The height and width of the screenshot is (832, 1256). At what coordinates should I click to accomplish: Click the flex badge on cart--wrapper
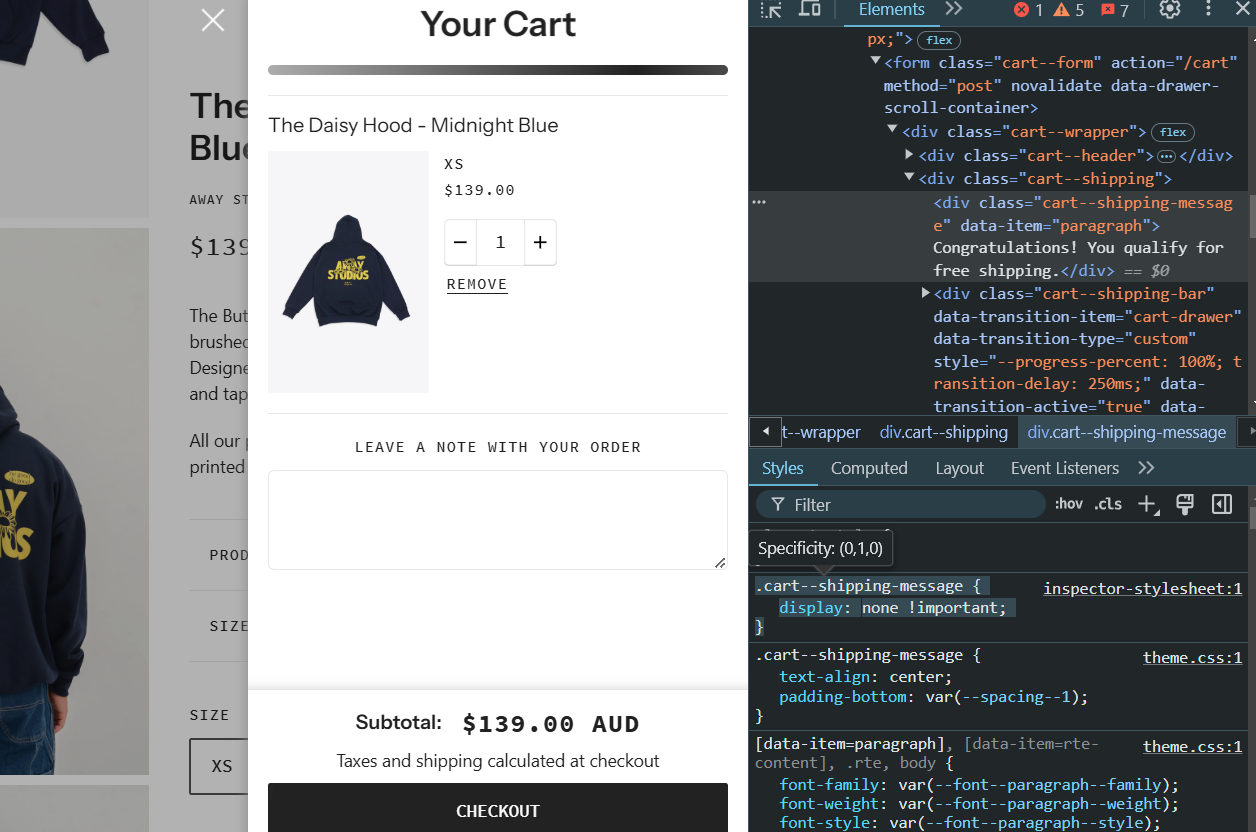[1173, 132]
